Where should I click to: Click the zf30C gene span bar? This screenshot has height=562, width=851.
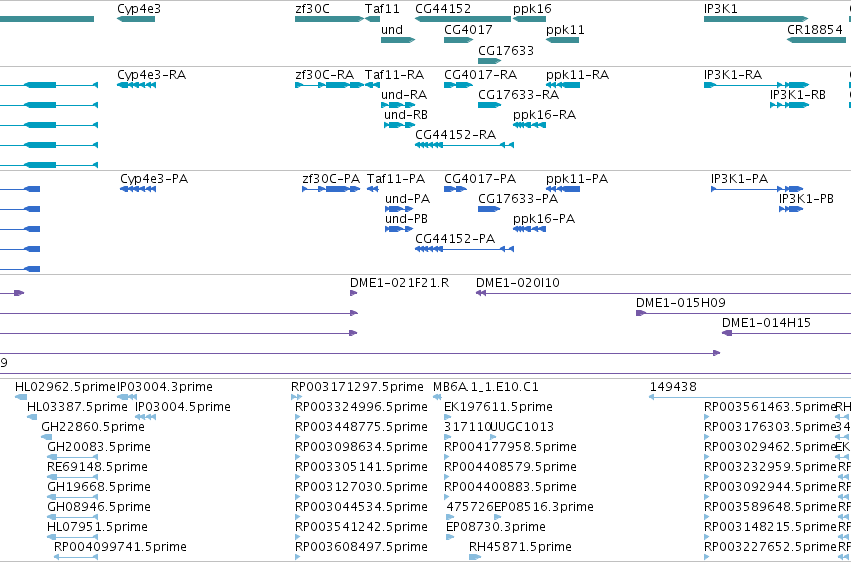[329, 19]
